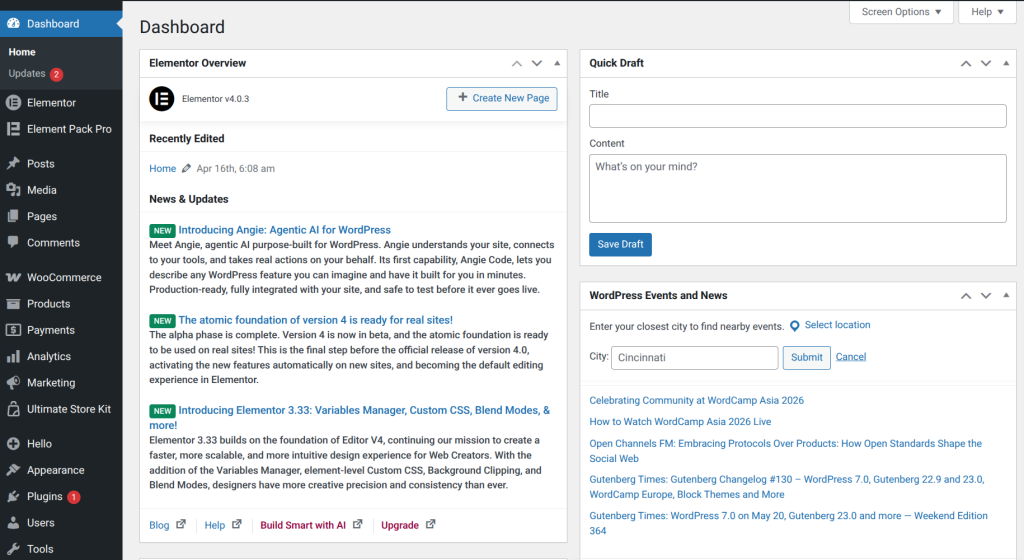Click the Marketing megaphone icon
Image resolution: width=1024 pixels, height=560 pixels.
click(13, 382)
